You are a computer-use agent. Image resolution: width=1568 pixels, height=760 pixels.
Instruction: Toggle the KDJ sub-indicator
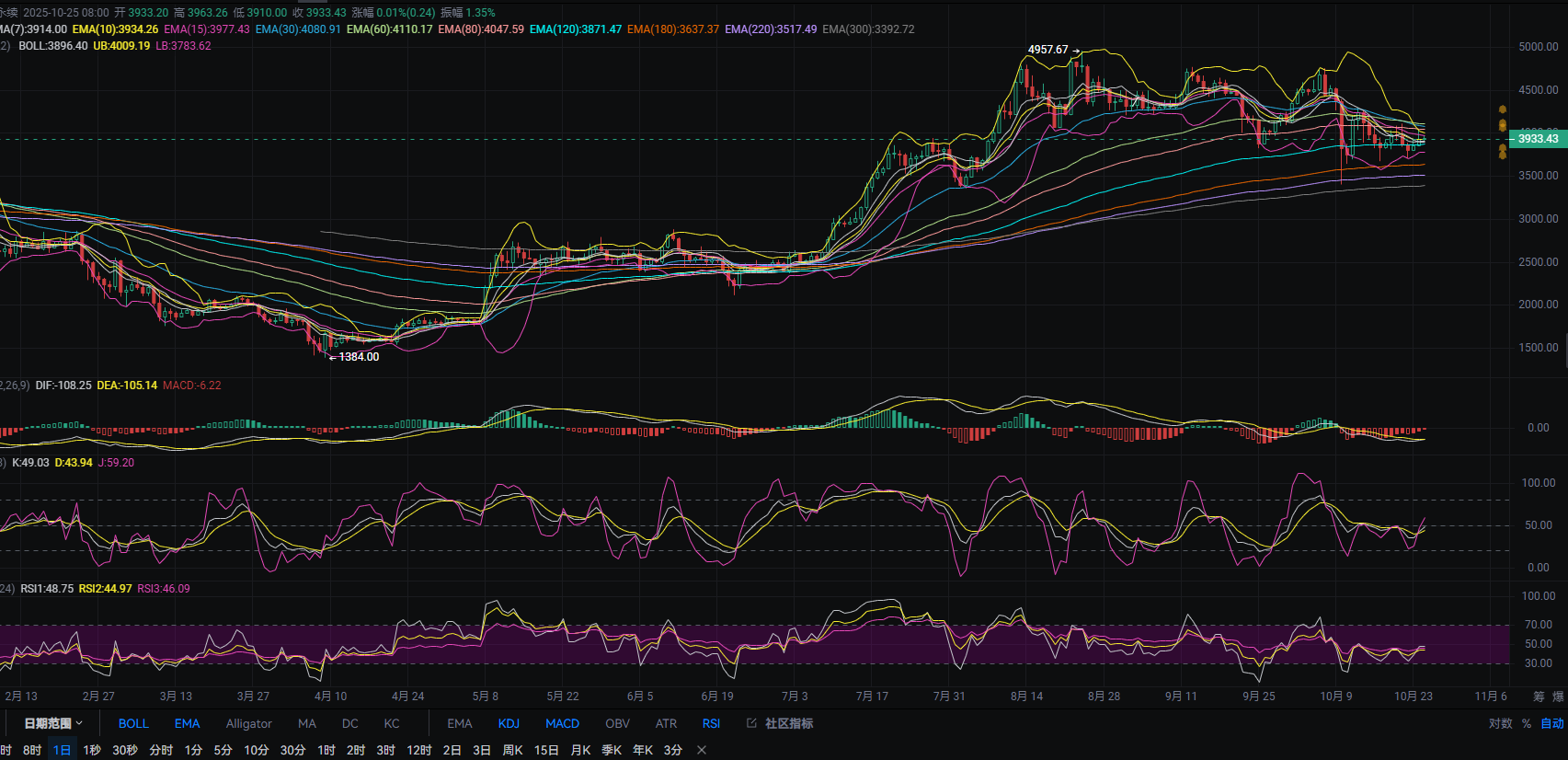point(509,723)
